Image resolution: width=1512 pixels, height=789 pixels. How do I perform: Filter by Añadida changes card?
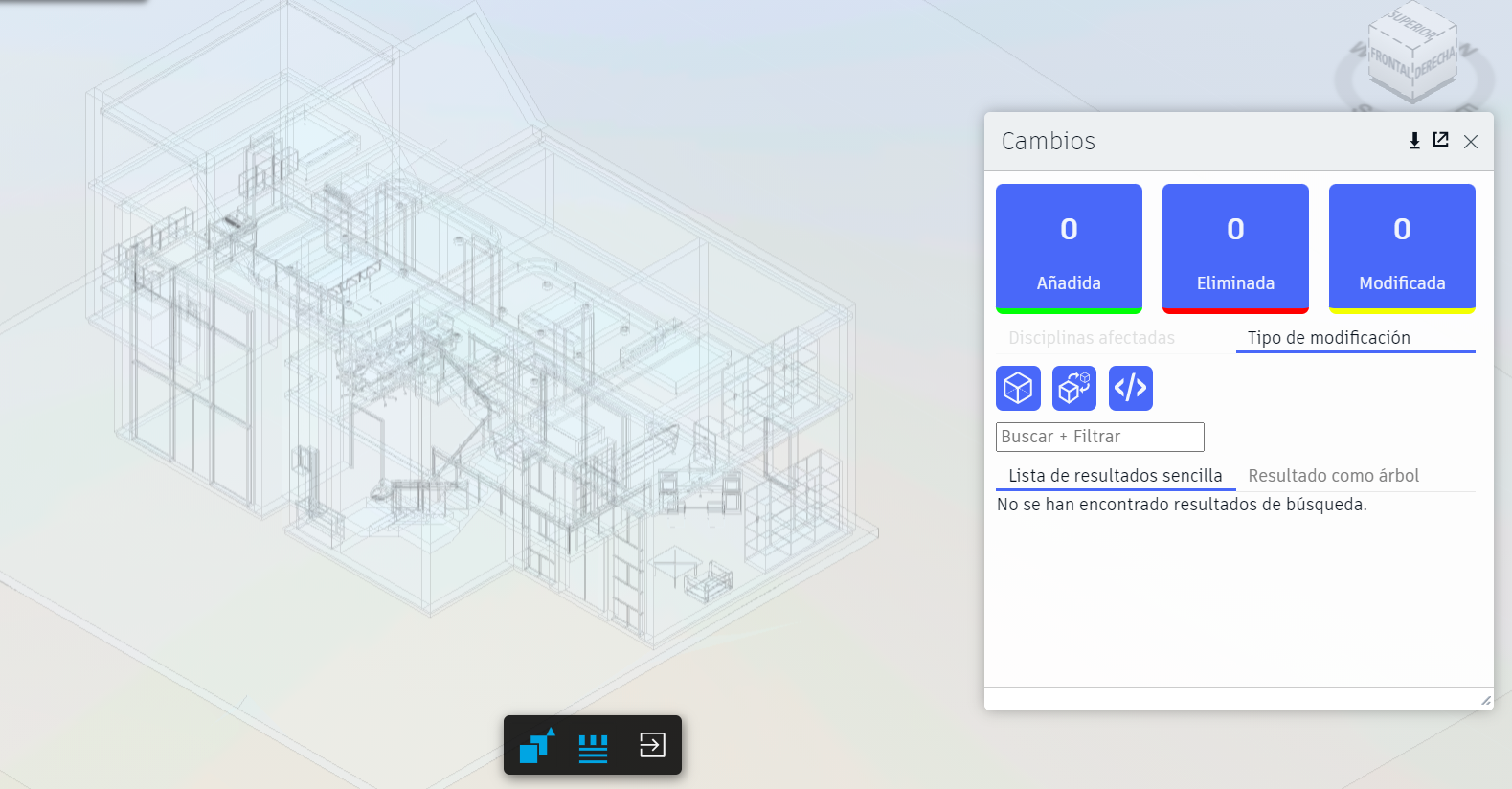[x=1069, y=249]
